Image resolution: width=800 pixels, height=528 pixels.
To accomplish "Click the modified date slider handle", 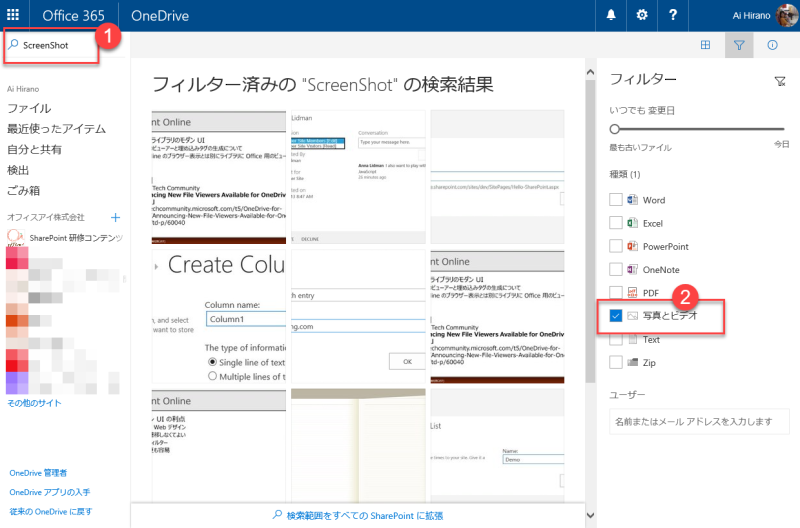I will click(x=615, y=129).
